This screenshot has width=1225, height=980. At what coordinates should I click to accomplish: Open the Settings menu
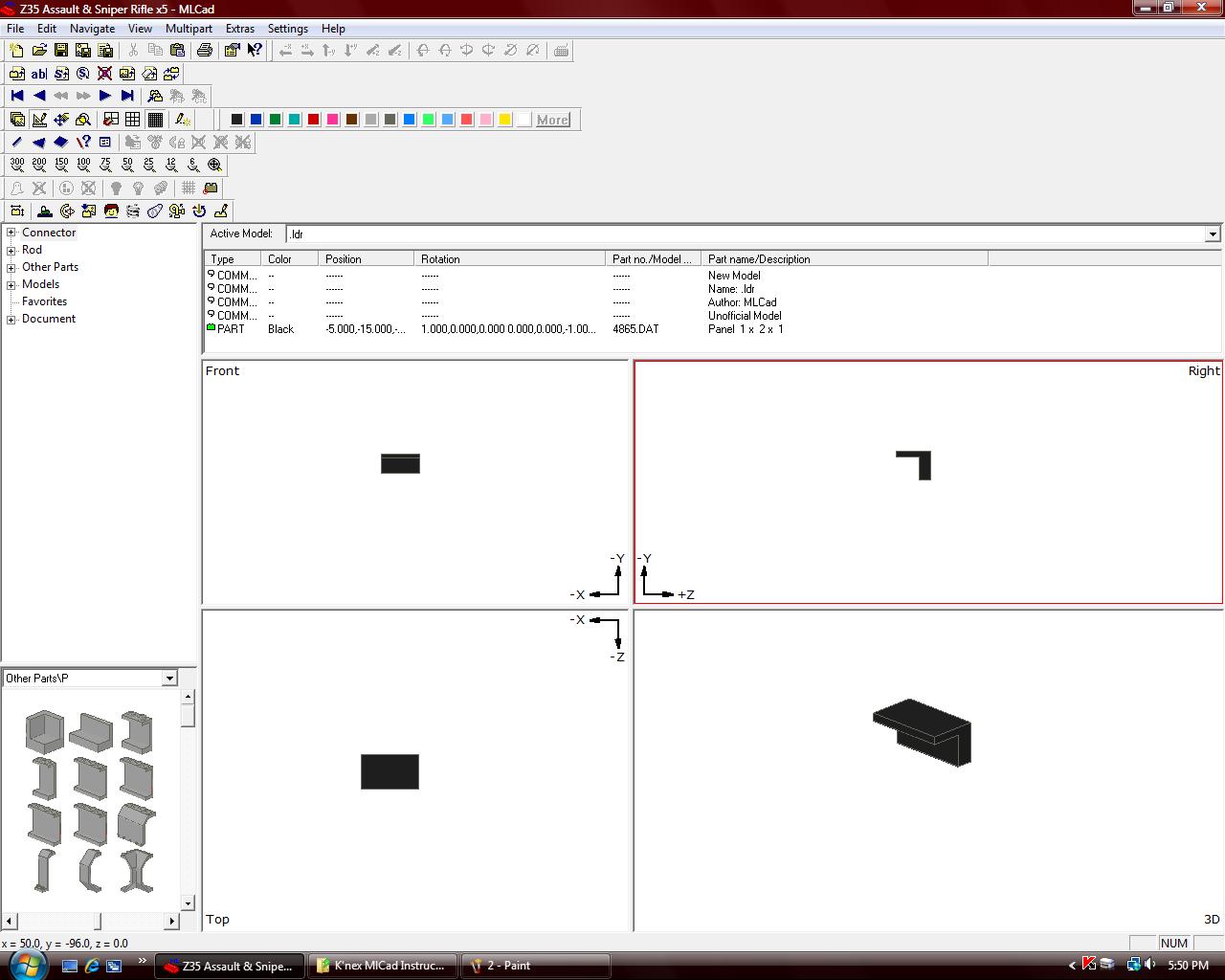[287, 29]
